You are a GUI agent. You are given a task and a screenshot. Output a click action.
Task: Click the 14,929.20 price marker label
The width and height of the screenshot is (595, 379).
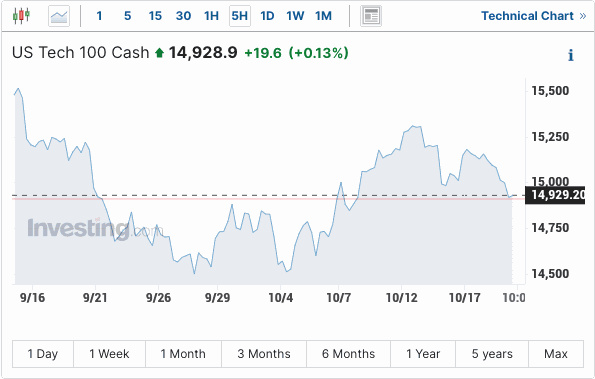(x=555, y=195)
